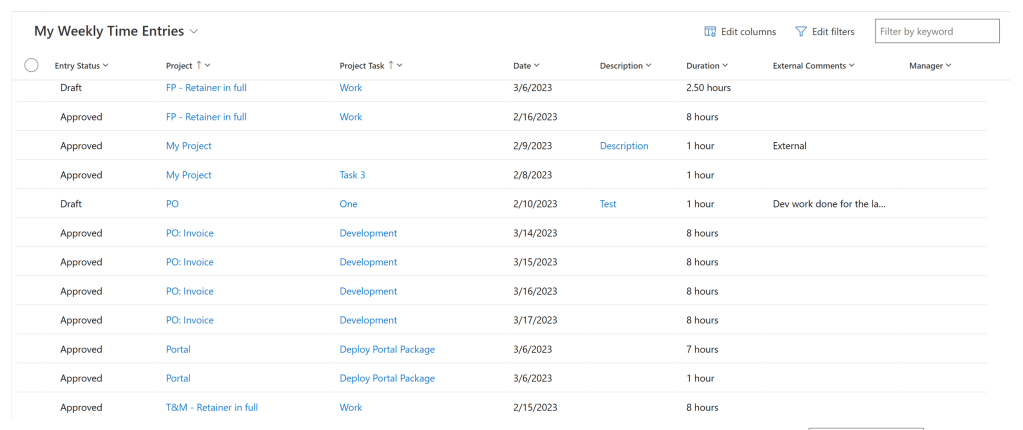The image size is (1023, 430).
Task: Select the row dated 2/9/2023
Action: (31, 146)
